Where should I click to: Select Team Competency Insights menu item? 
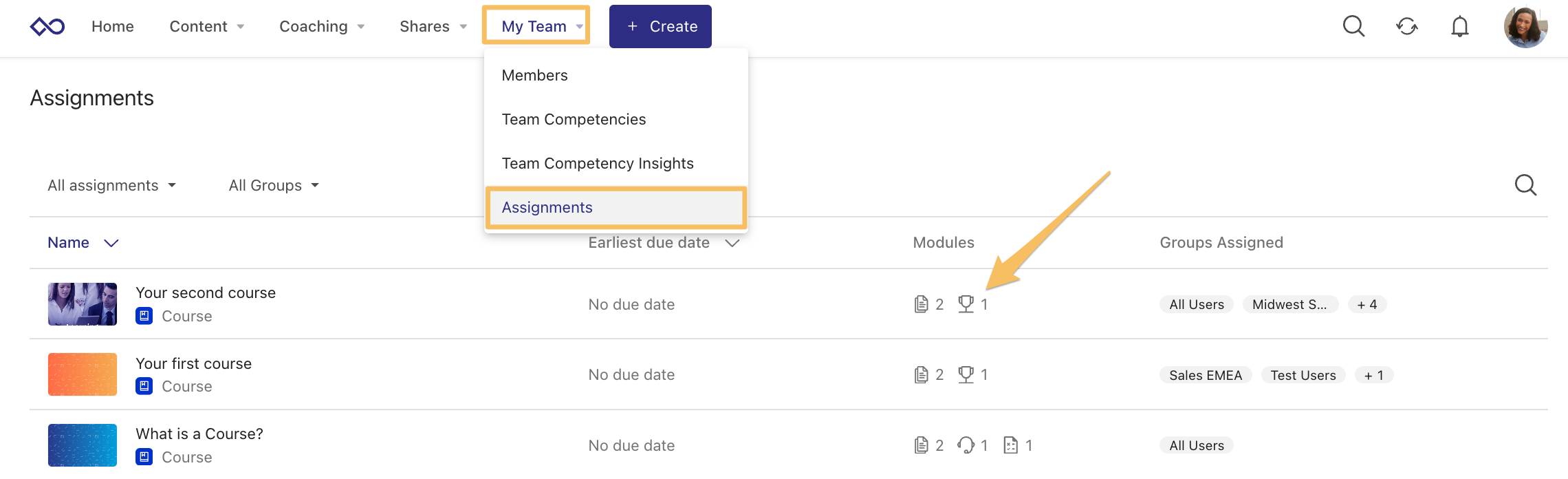(x=598, y=163)
